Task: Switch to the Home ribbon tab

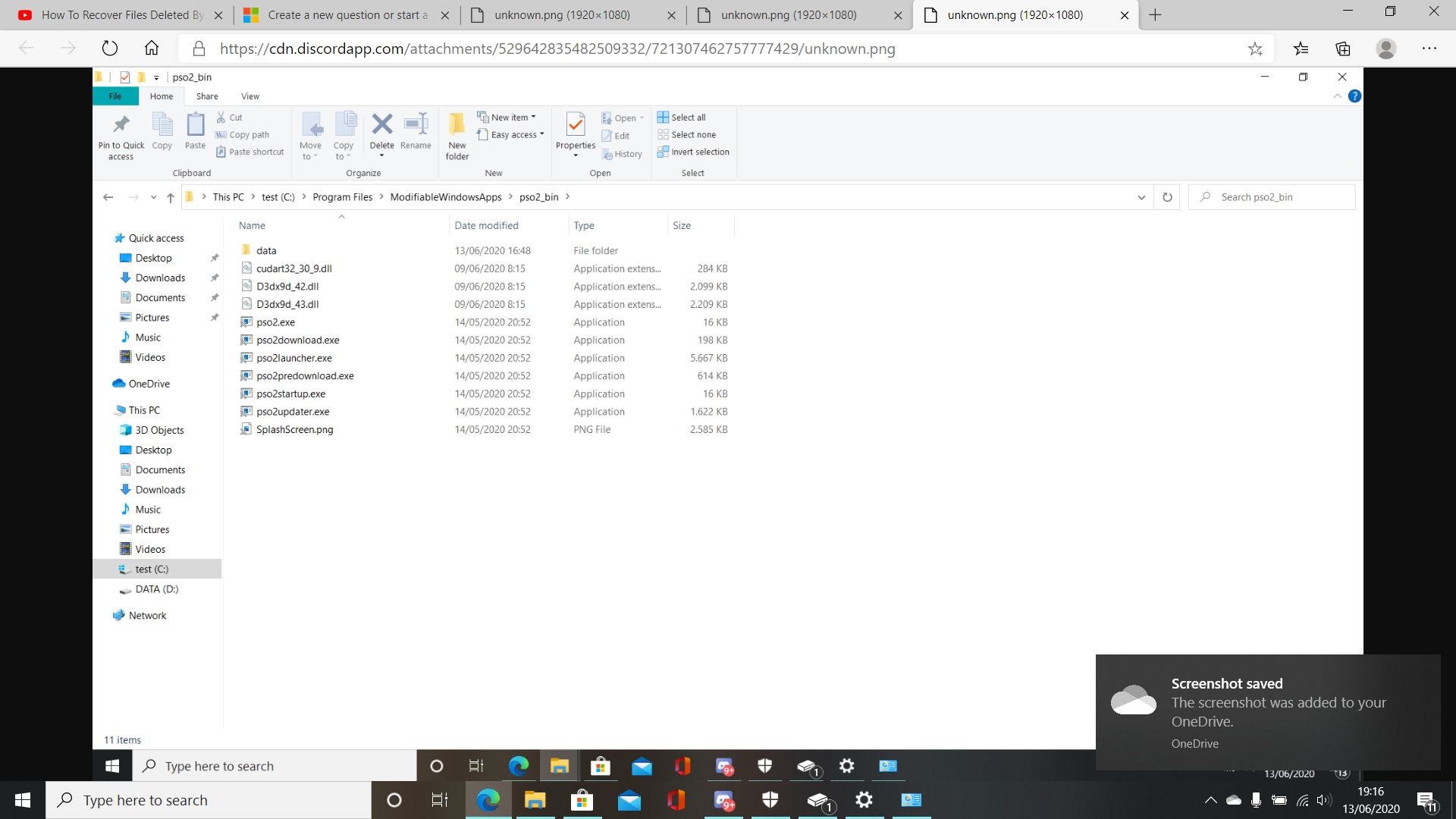Action: pos(162,96)
